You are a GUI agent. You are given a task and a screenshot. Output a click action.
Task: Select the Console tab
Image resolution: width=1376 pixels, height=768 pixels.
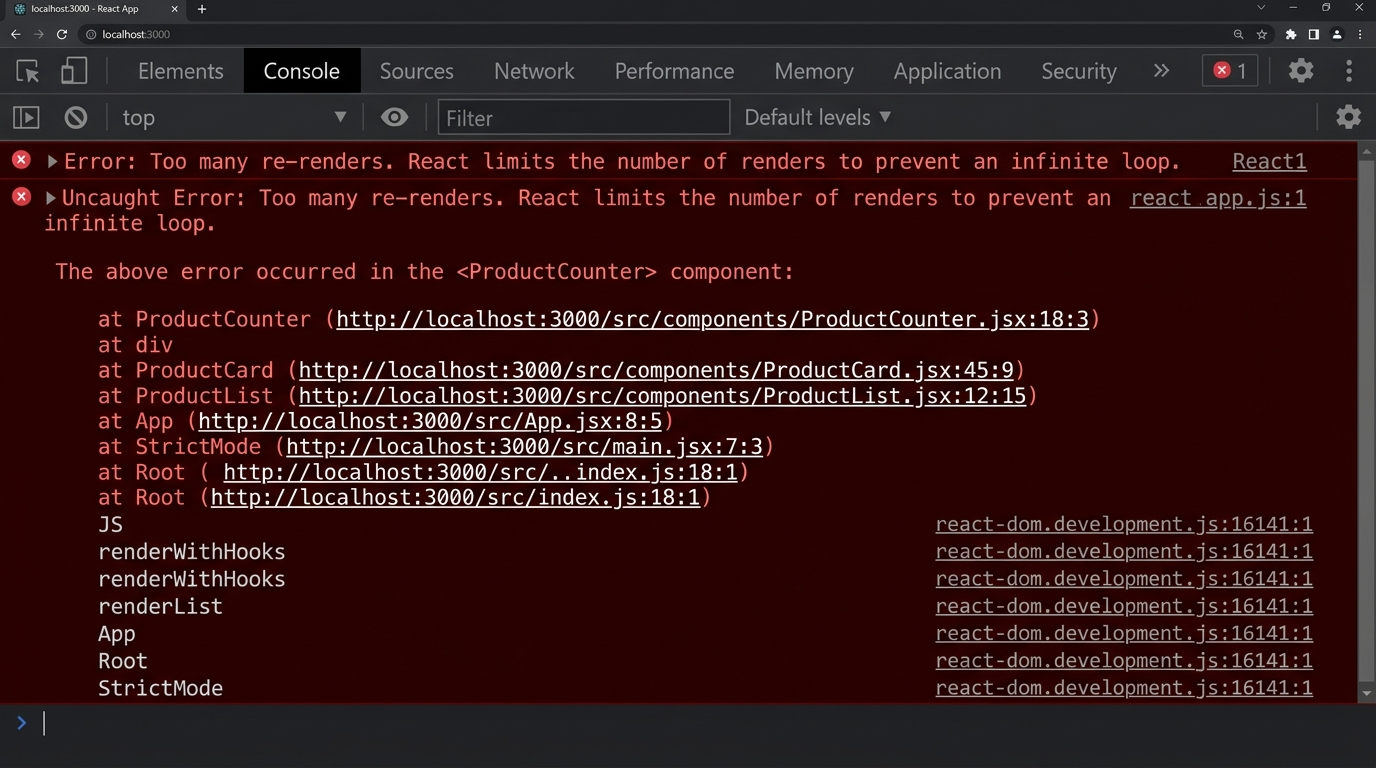pos(302,71)
